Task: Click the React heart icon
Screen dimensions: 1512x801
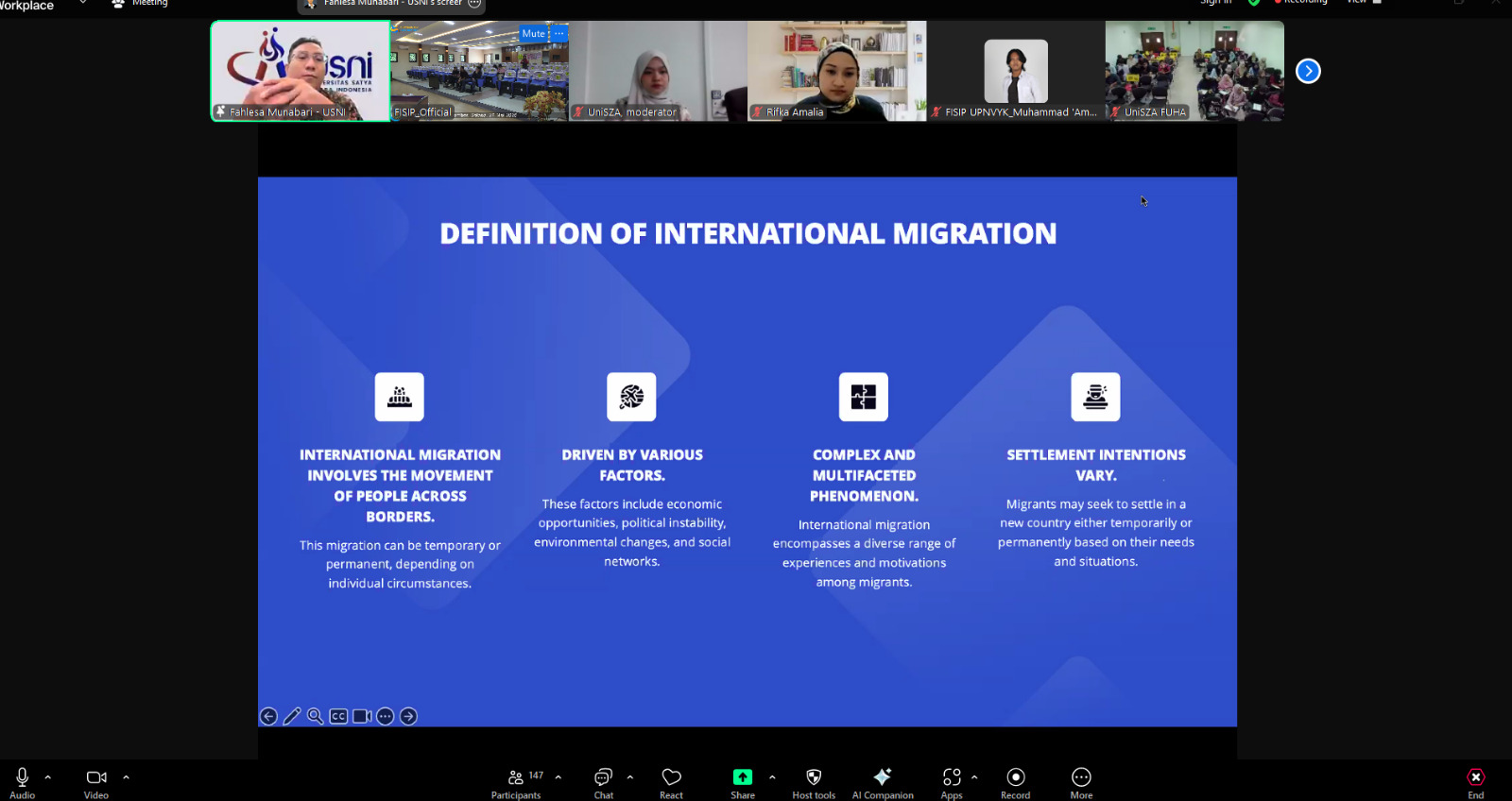Action: click(672, 776)
